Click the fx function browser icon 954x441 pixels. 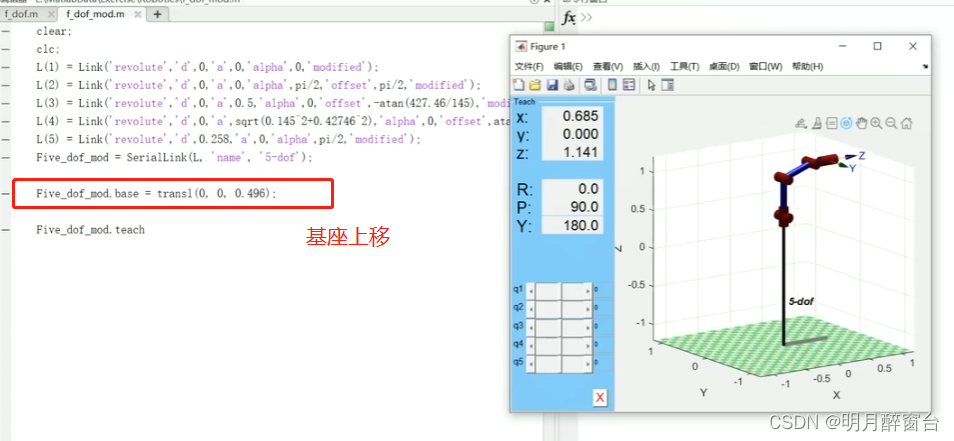[x=568, y=18]
